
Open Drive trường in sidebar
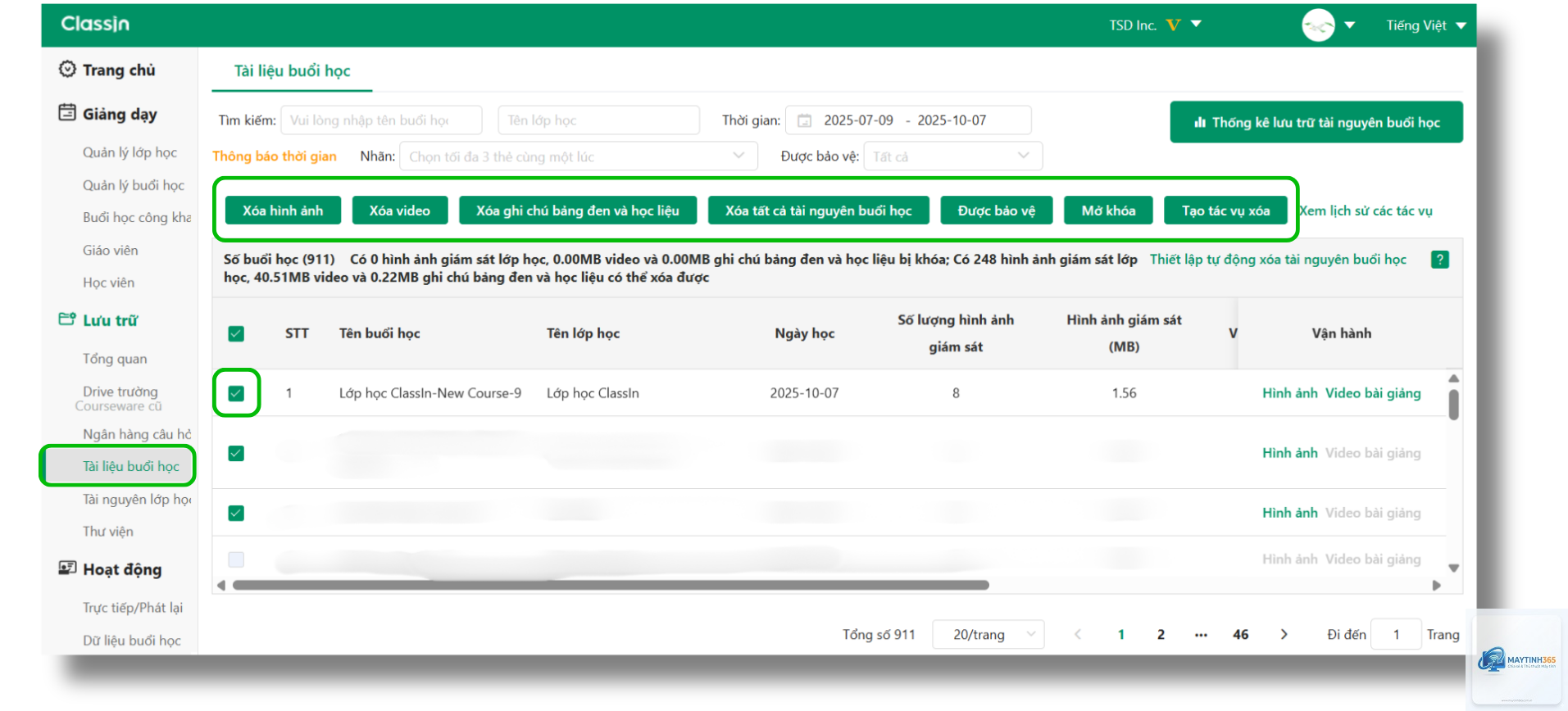pyautogui.click(x=120, y=392)
